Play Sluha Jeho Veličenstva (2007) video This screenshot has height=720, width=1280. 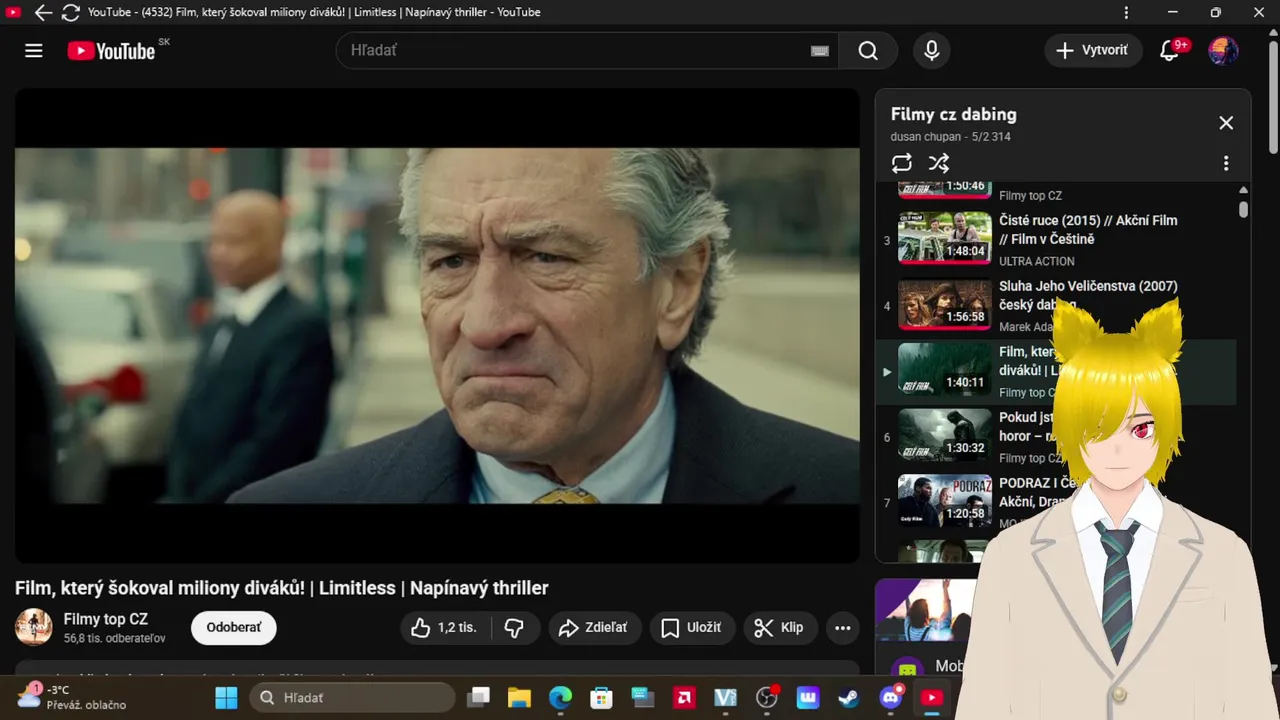point(1088,295)
